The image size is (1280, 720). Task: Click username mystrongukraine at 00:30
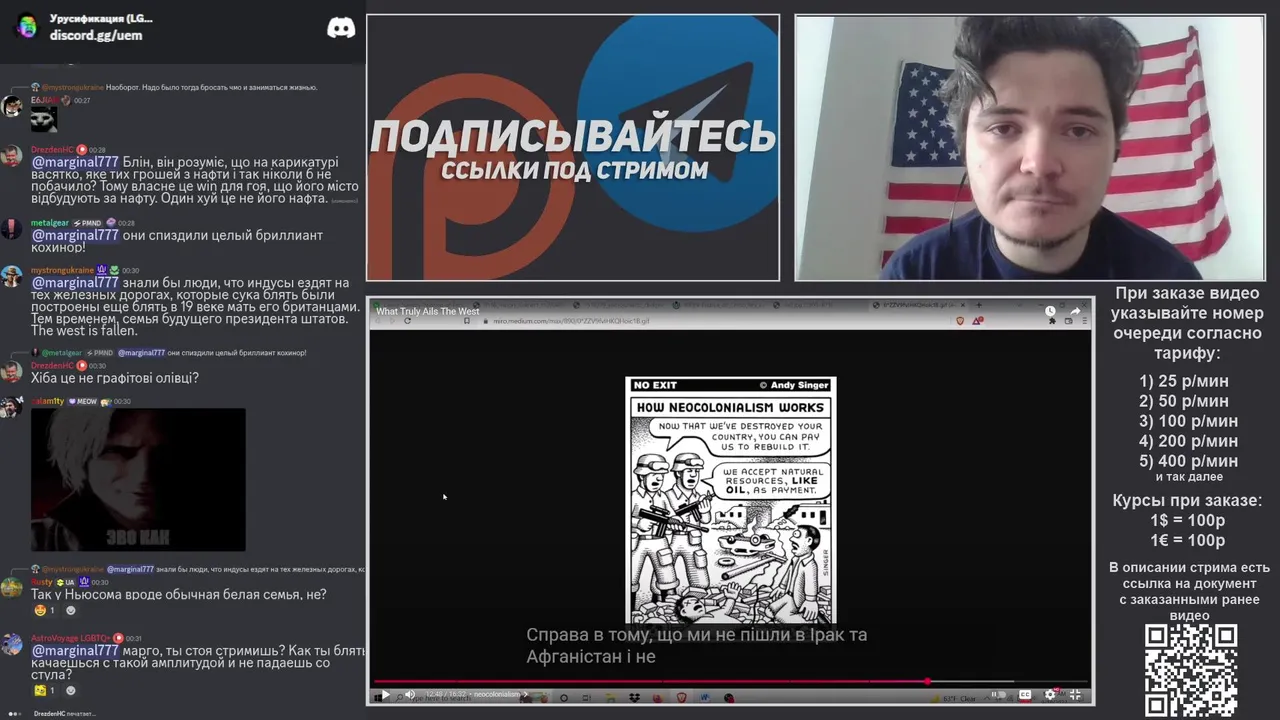(62, 270)
